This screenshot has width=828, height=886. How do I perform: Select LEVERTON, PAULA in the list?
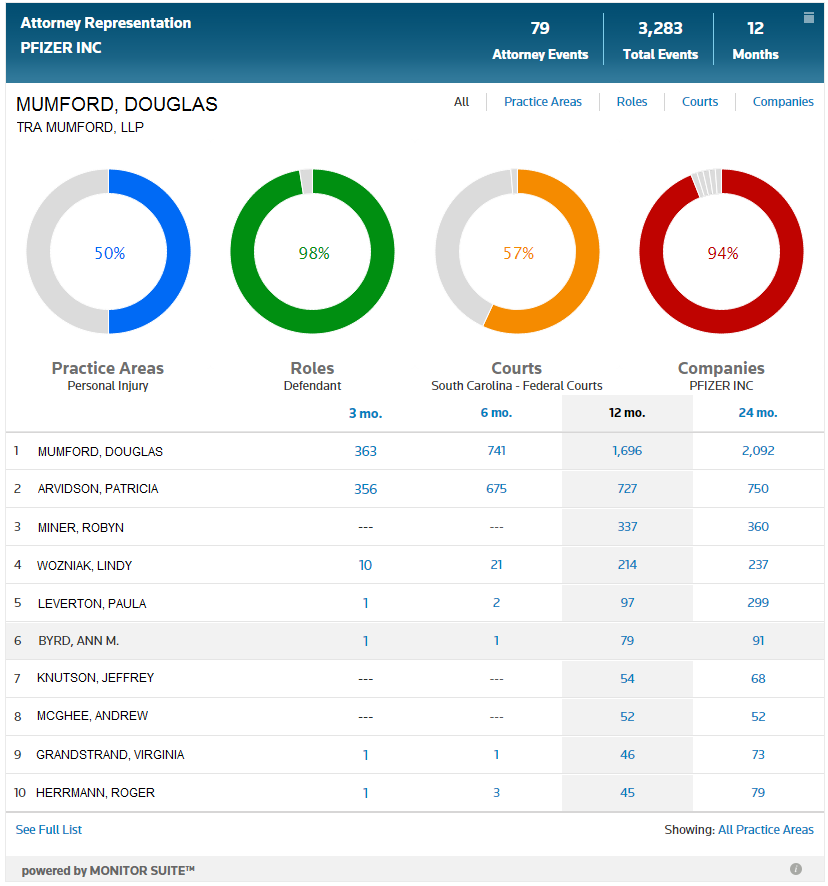pos(92,603)
